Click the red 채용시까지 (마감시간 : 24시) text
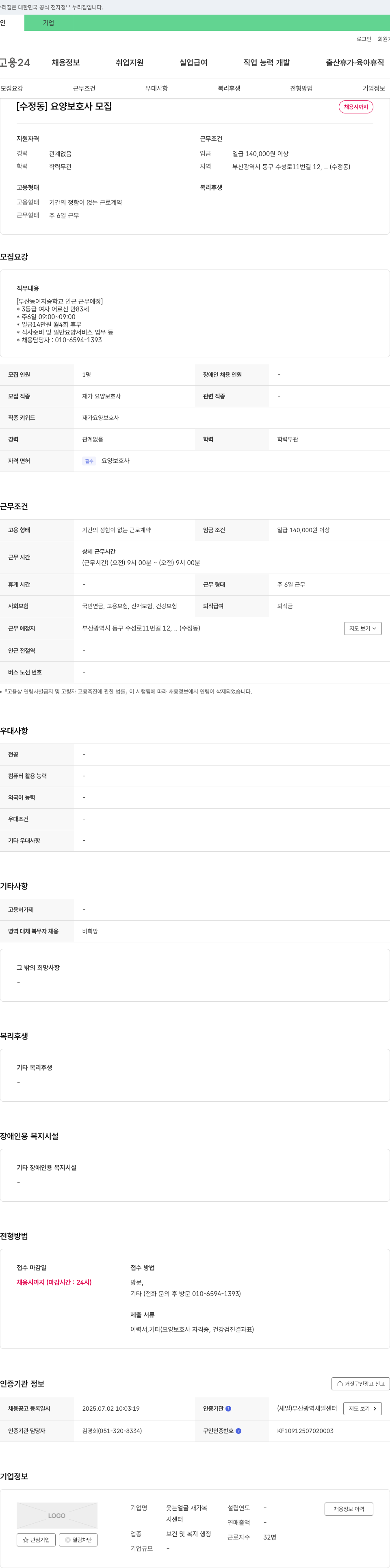This screenshot has width=390, height=1568. tap(54, 1283)
